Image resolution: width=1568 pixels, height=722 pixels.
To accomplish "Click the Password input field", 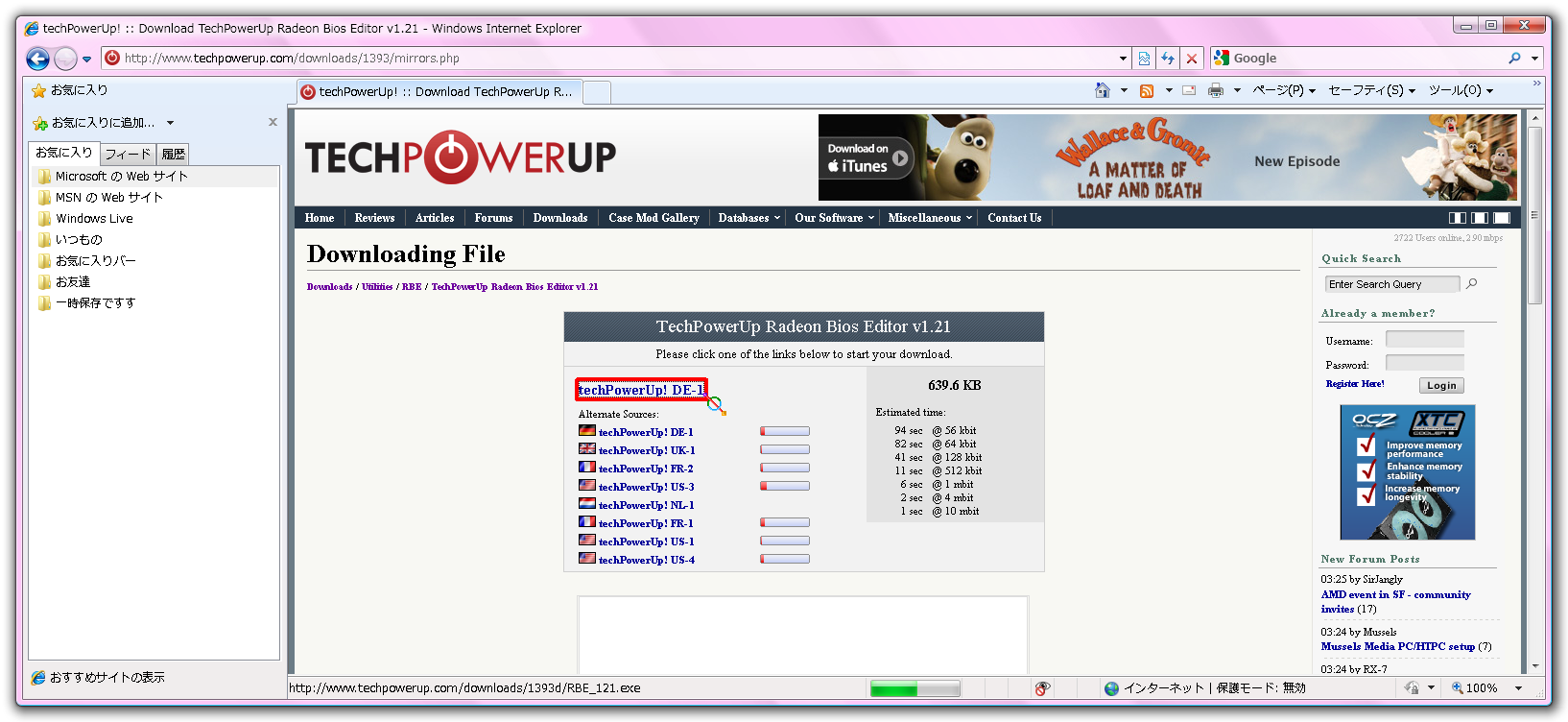I will pyautogui.click(x=1425, y=363).
